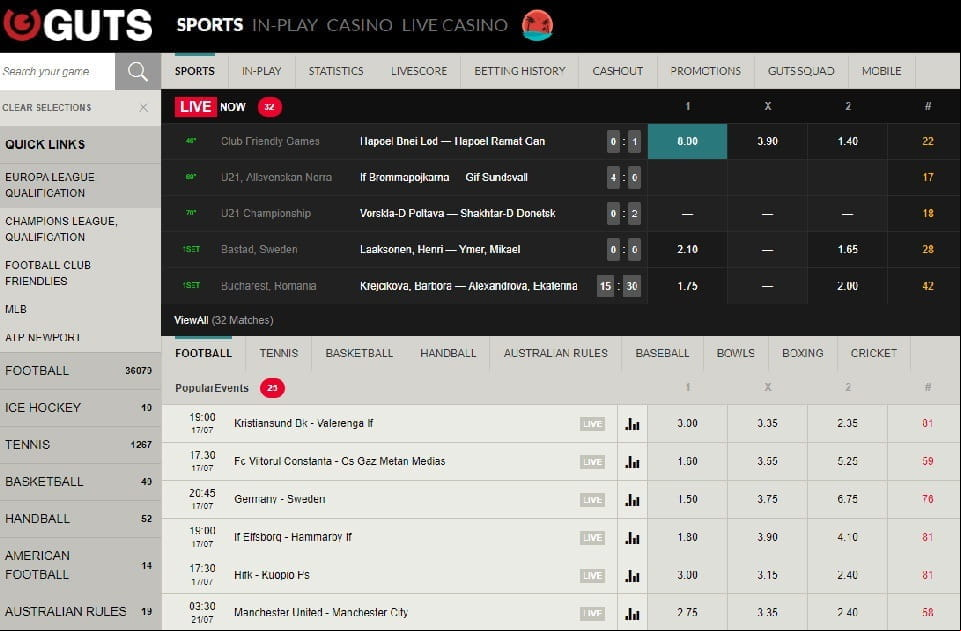Open the BETTING HISTORY tab
Viewport: 961px width, 631px height.
[520, 71]
